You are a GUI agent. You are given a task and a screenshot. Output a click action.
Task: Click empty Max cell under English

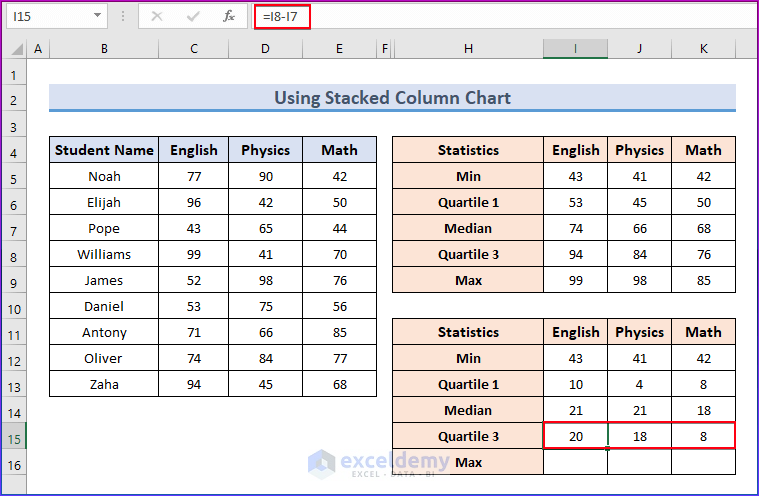(x=575, y=462)
